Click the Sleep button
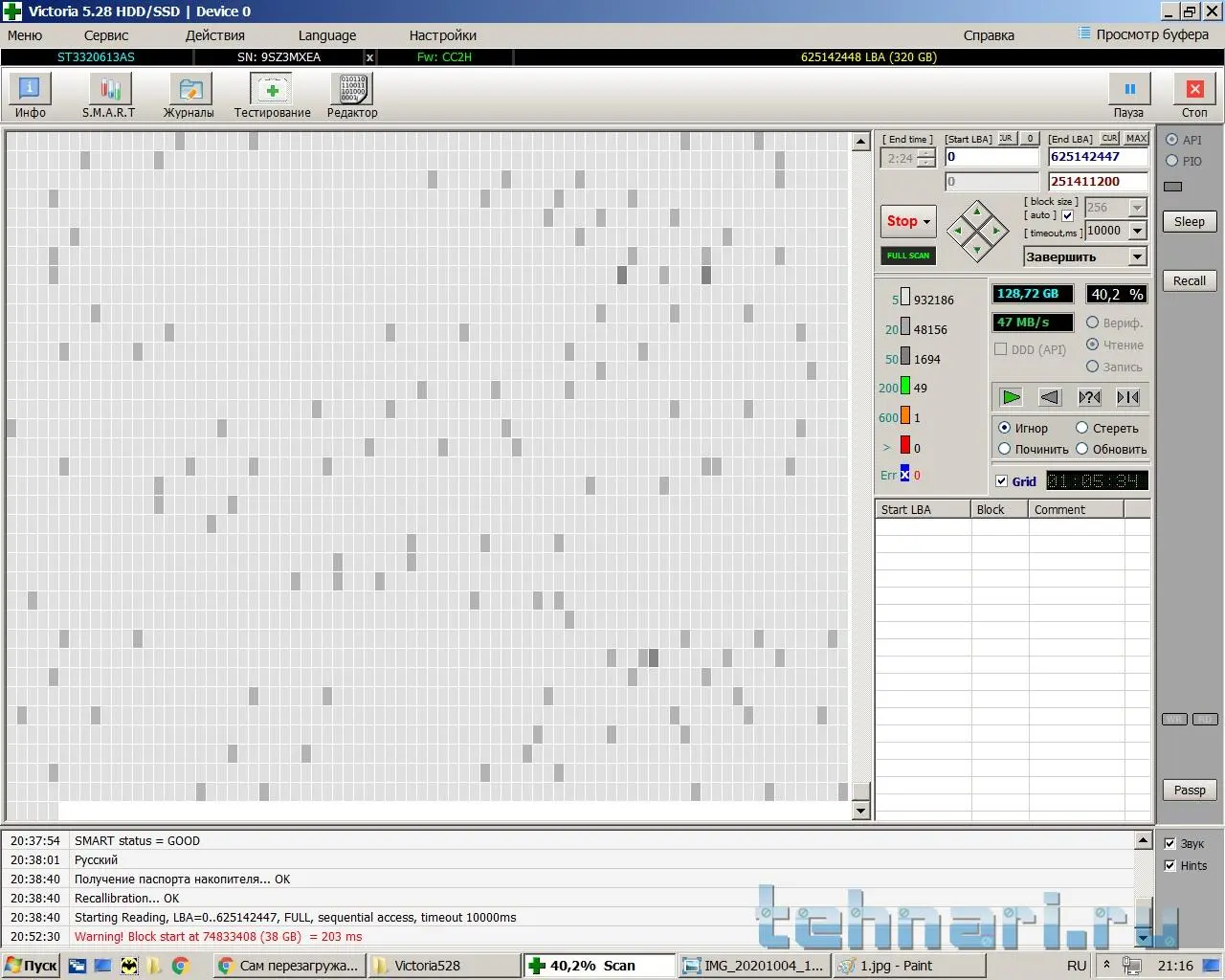The image size is (1225, 980). 1190,221
